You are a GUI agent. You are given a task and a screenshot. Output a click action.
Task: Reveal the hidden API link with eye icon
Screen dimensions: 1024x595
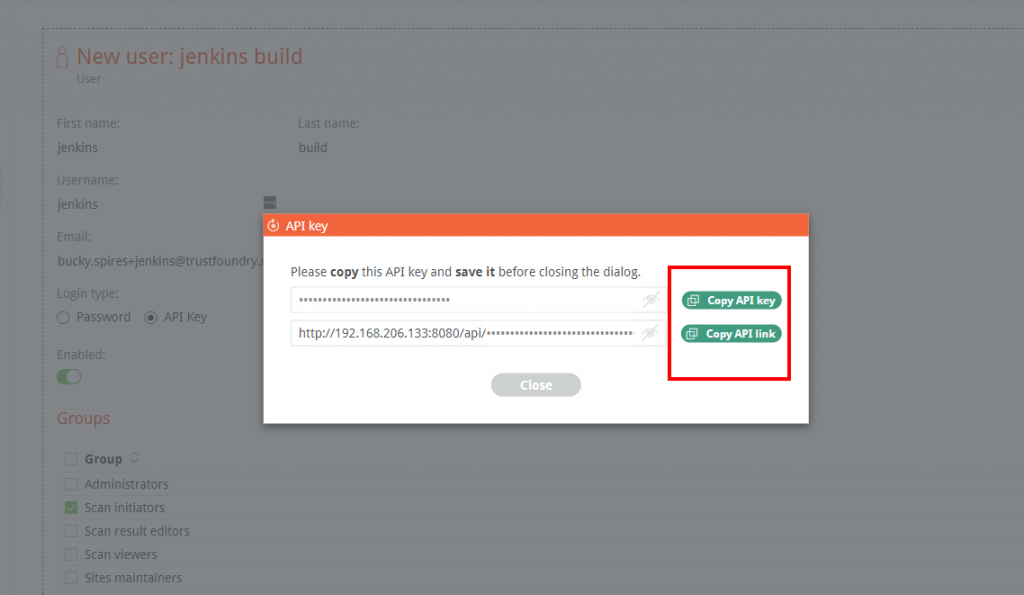[651, 333]
